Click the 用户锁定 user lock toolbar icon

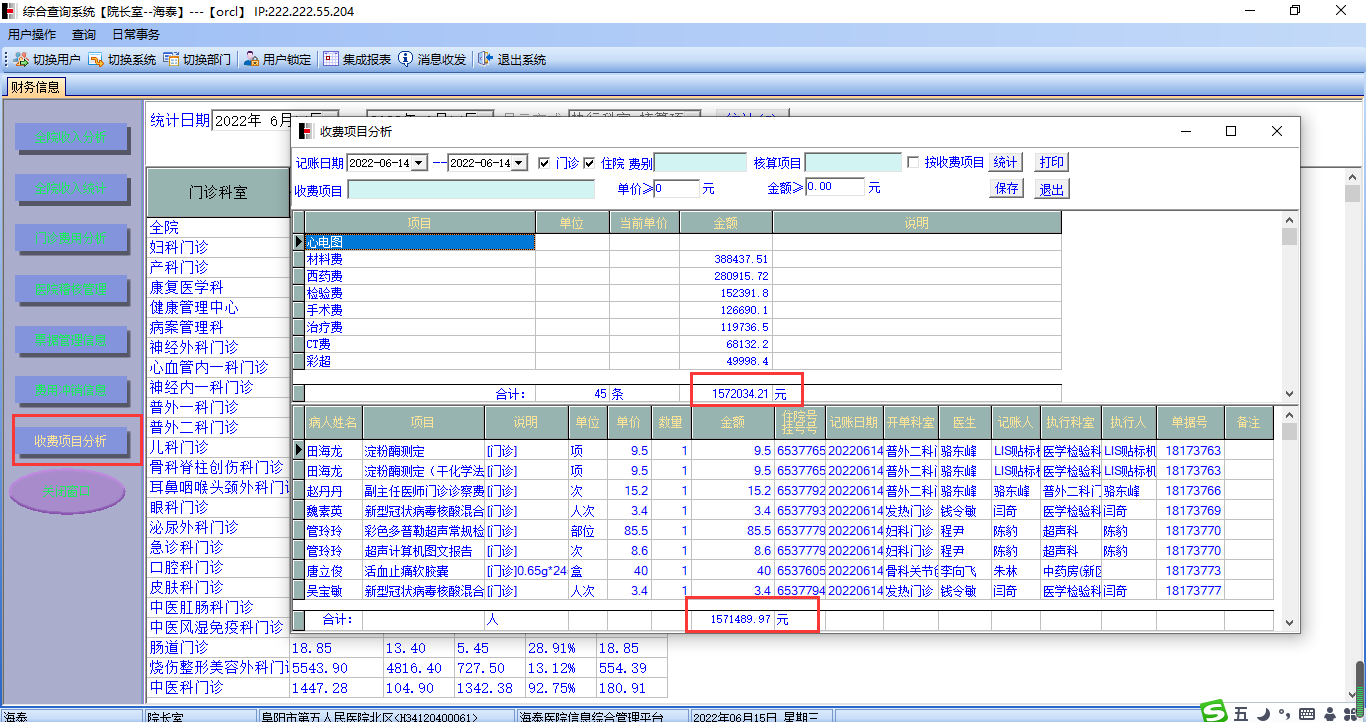coord(251,60)
